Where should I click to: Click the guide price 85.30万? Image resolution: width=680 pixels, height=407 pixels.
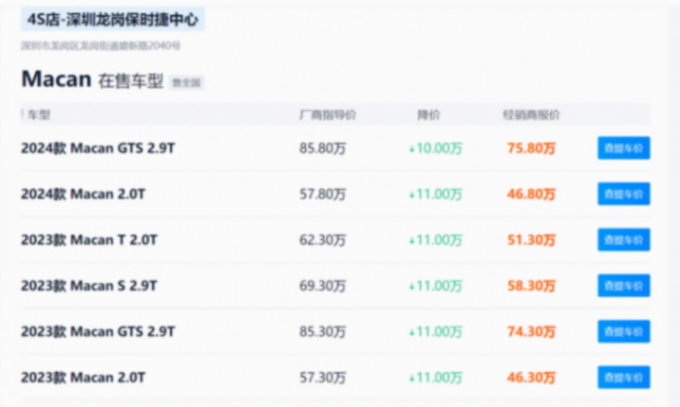[323, 332]
